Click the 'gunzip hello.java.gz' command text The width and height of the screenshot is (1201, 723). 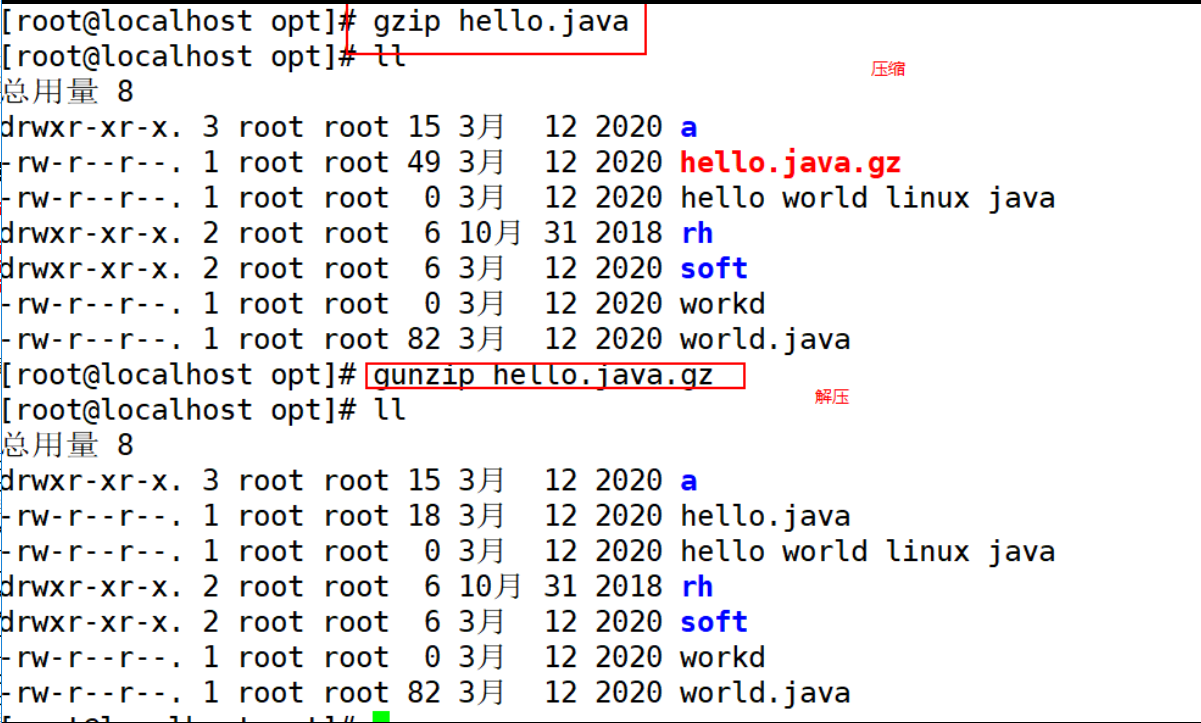(x=544, y=375)
